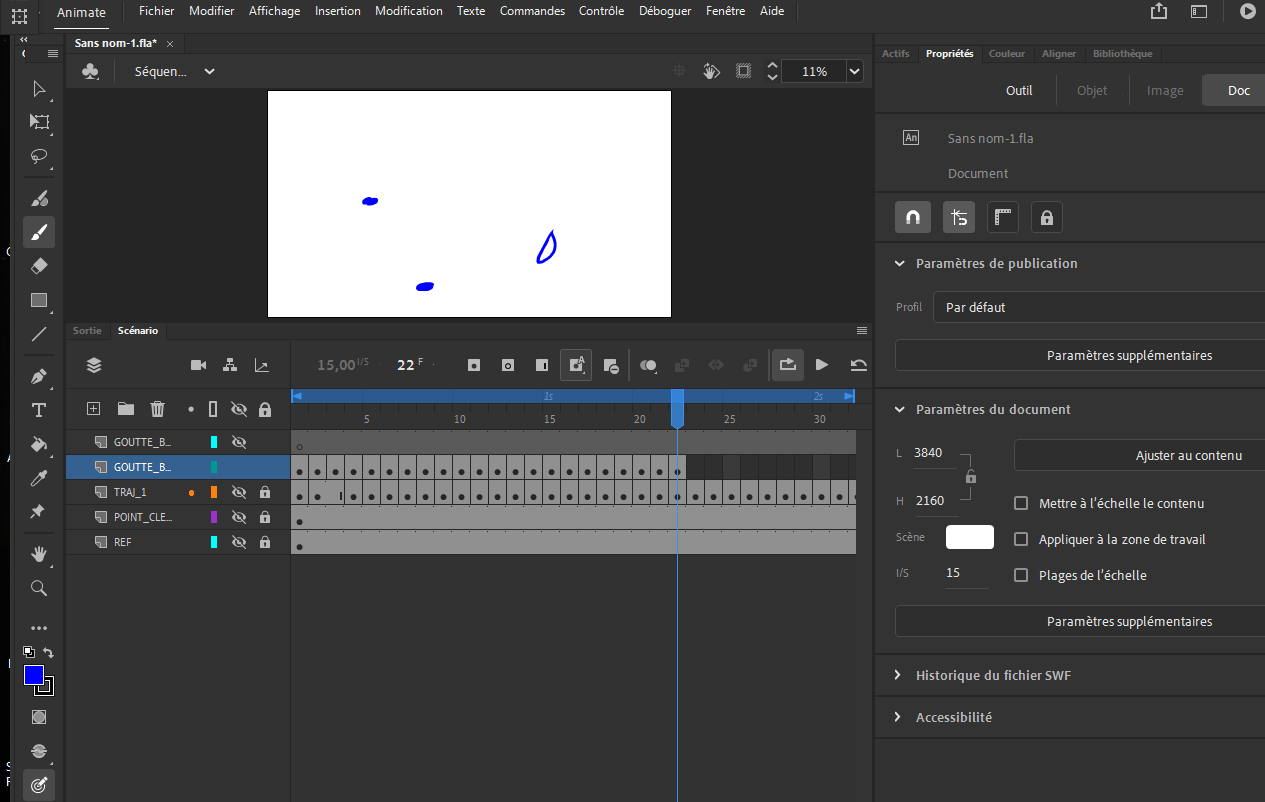Click the share icon at top right

click(x=1159, y=11)
